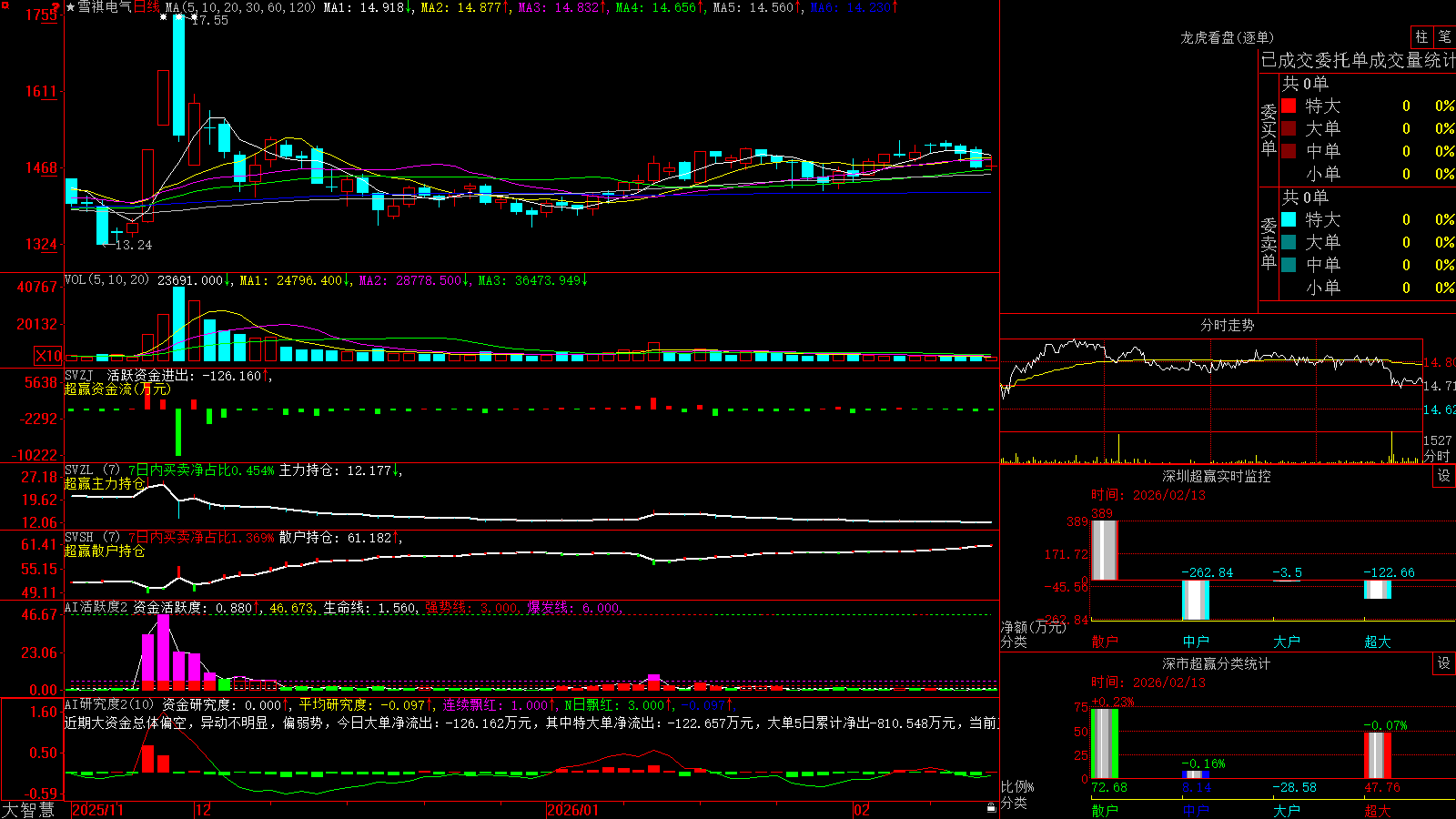This screenshot has width=1456, height=819.
Task: Click the 超赢资金流(万元) yellow label
Action: (117, 389)
